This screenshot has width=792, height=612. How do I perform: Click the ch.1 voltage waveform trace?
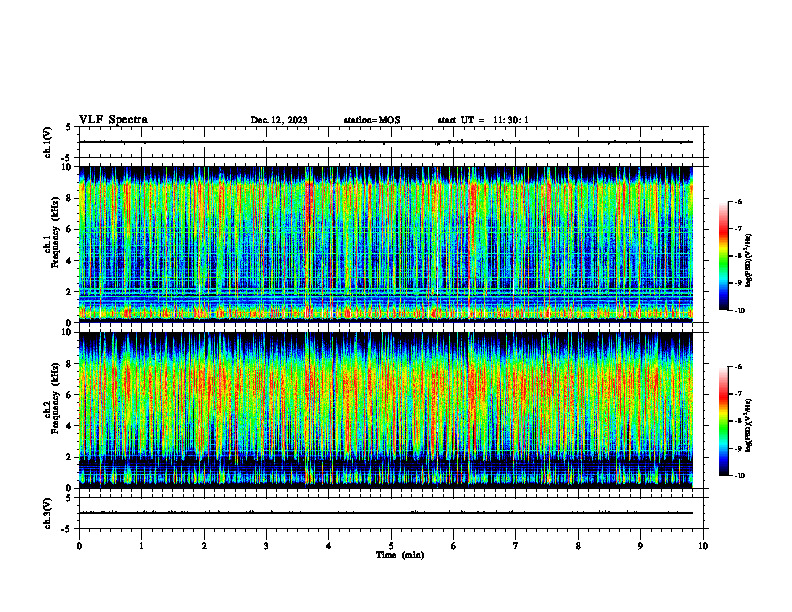pos(386,142)
